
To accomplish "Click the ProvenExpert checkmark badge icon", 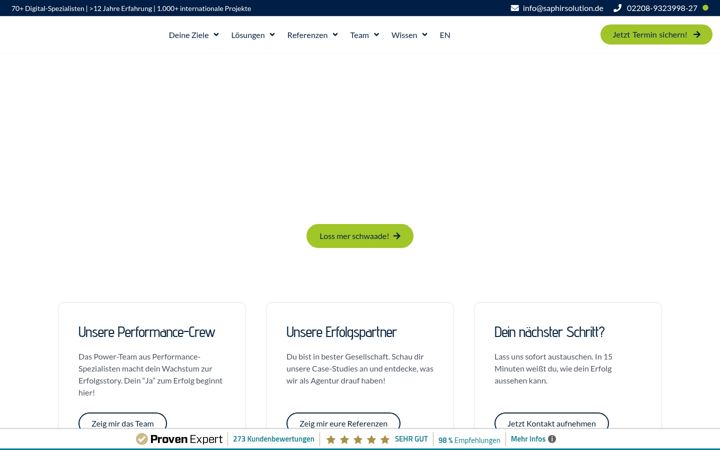I will coord(142,439).
